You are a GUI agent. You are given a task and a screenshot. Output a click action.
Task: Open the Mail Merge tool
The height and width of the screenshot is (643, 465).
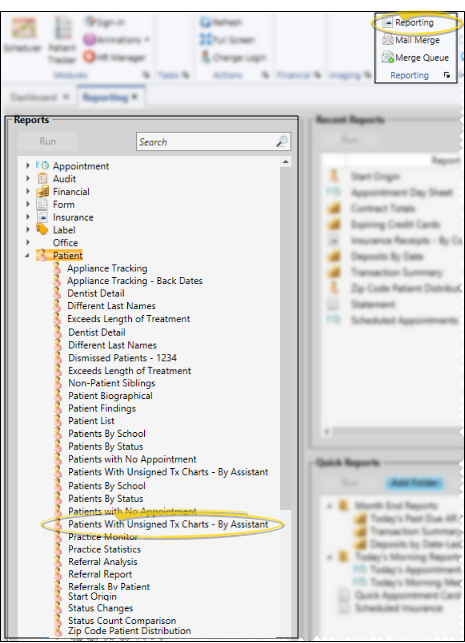point(411,40)
